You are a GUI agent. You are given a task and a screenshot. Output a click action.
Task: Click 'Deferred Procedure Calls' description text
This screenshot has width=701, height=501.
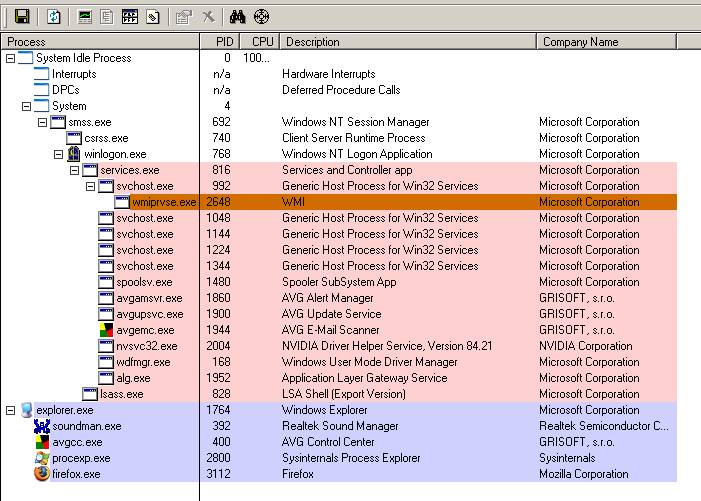point(341,90)
